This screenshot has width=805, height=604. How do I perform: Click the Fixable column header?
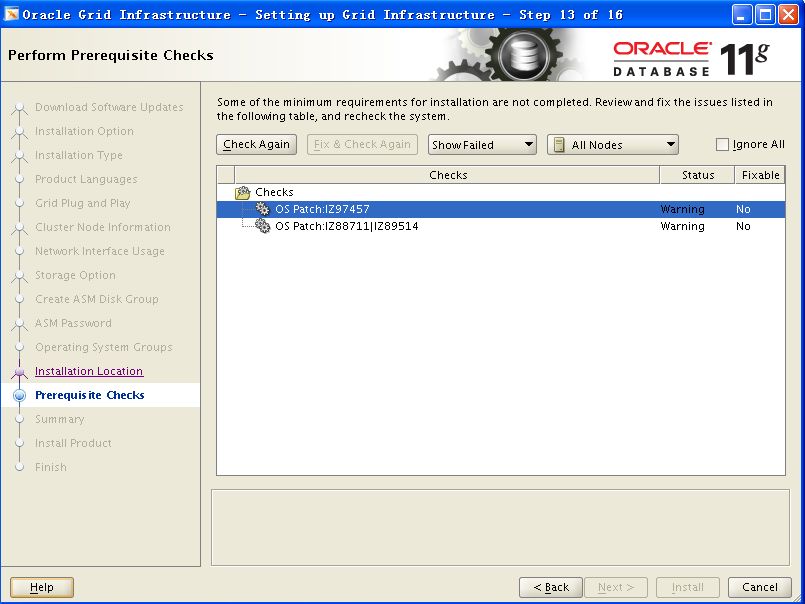[760, 175]
